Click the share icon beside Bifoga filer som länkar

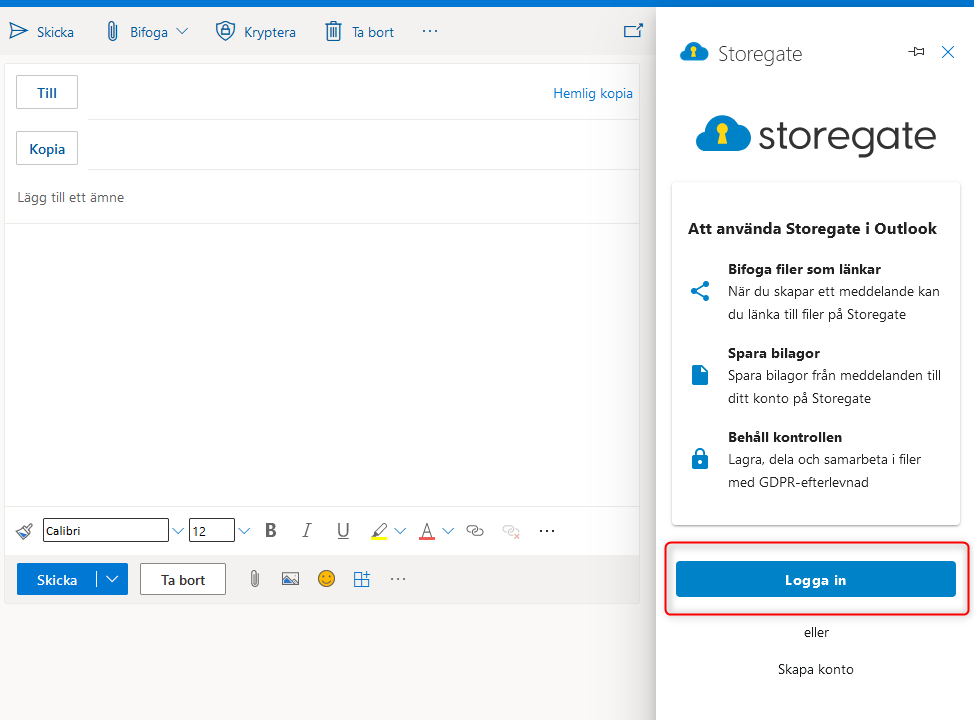pyautogui.click(x=700, y=291)
